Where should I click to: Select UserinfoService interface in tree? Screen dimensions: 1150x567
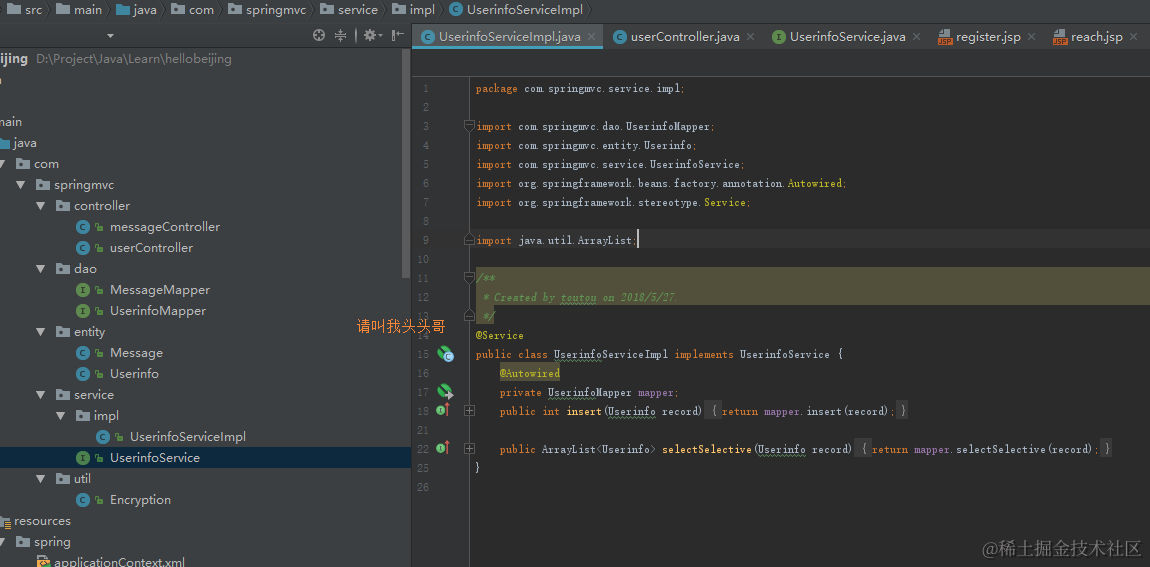tap(155, 458)
